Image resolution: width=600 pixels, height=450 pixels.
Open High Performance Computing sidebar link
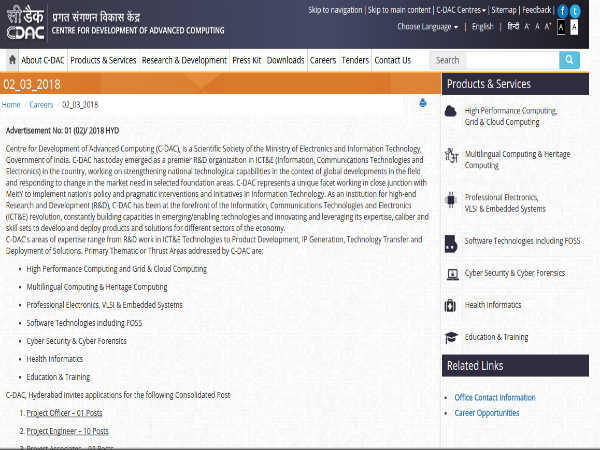(510, 116)
